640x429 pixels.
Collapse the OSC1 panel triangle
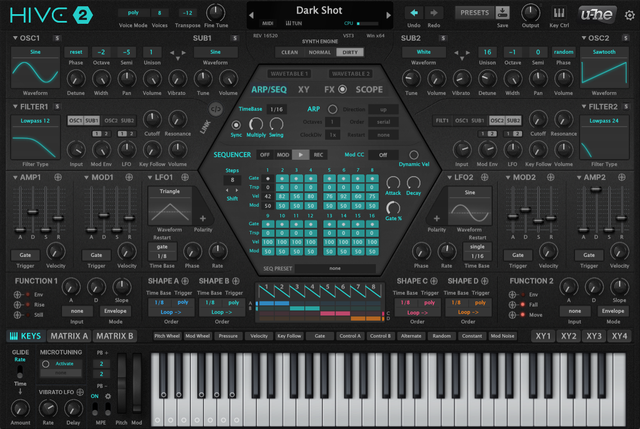pos(15,38)
